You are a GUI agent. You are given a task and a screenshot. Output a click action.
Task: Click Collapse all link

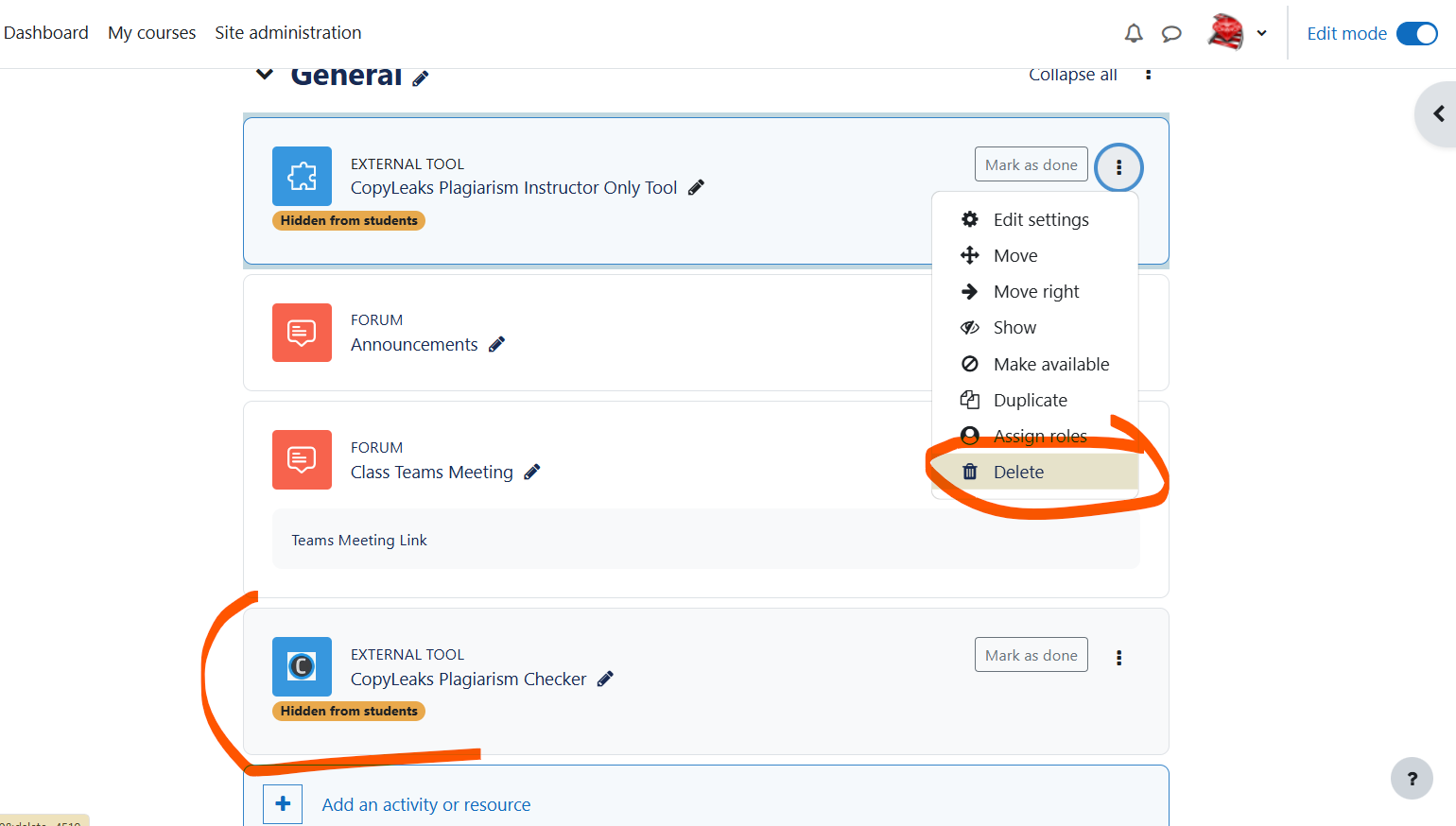click(x=1073, y=75)
